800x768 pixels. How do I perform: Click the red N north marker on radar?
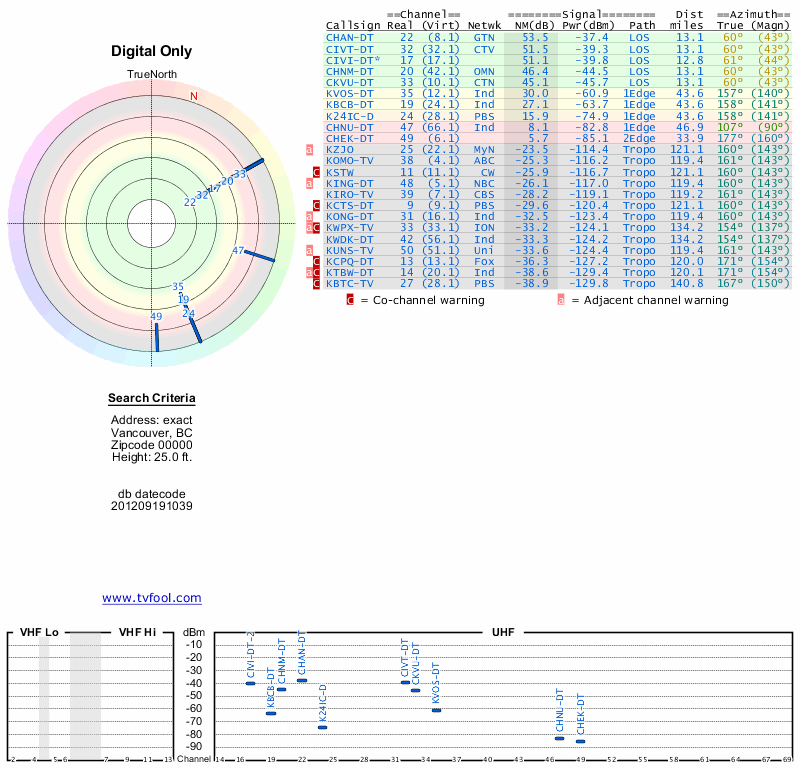pos(194,96)
